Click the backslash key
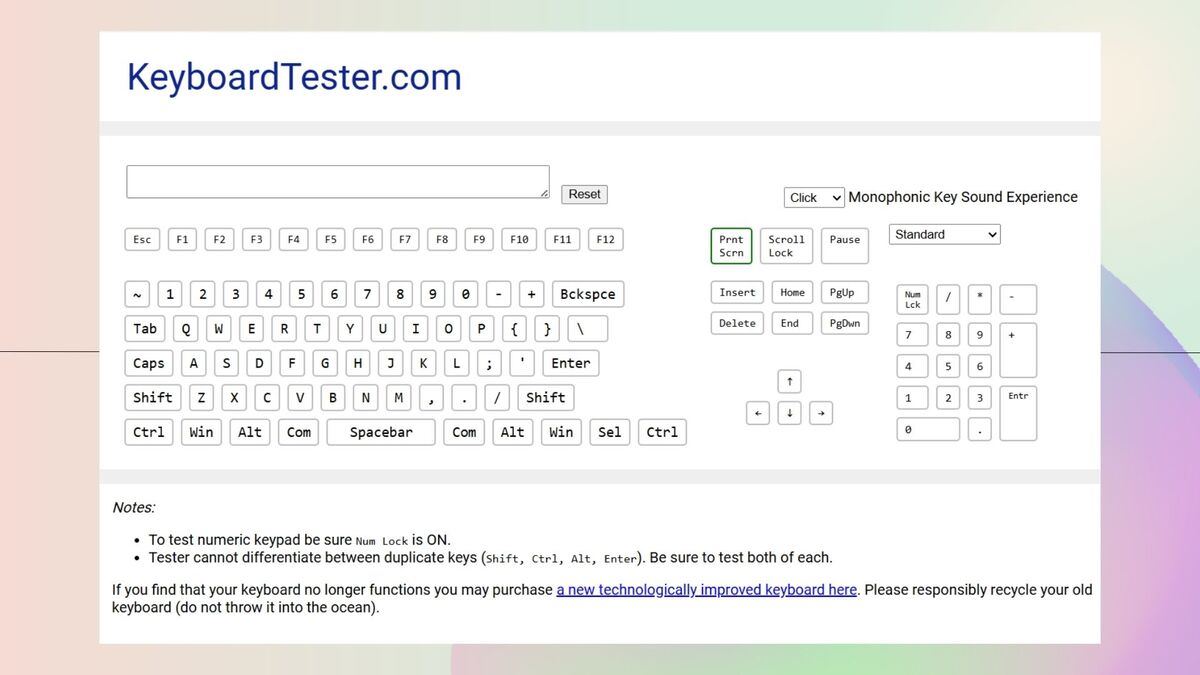 point(588,328)
